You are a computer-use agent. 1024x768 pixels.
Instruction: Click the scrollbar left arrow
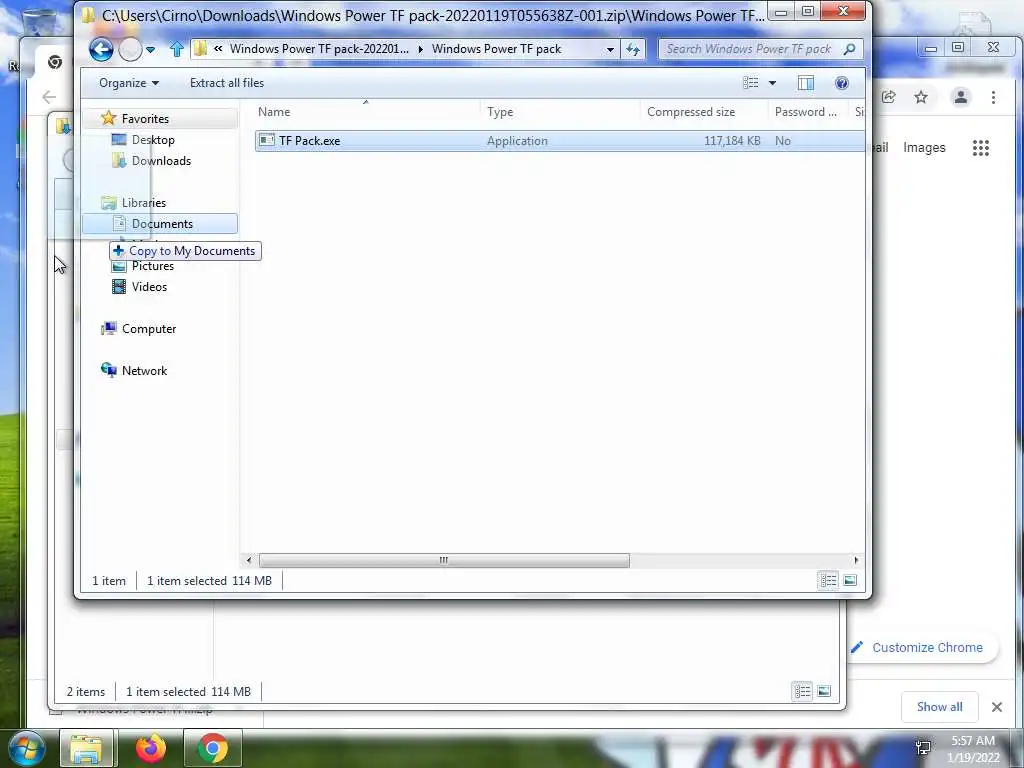tap(249, 560)
